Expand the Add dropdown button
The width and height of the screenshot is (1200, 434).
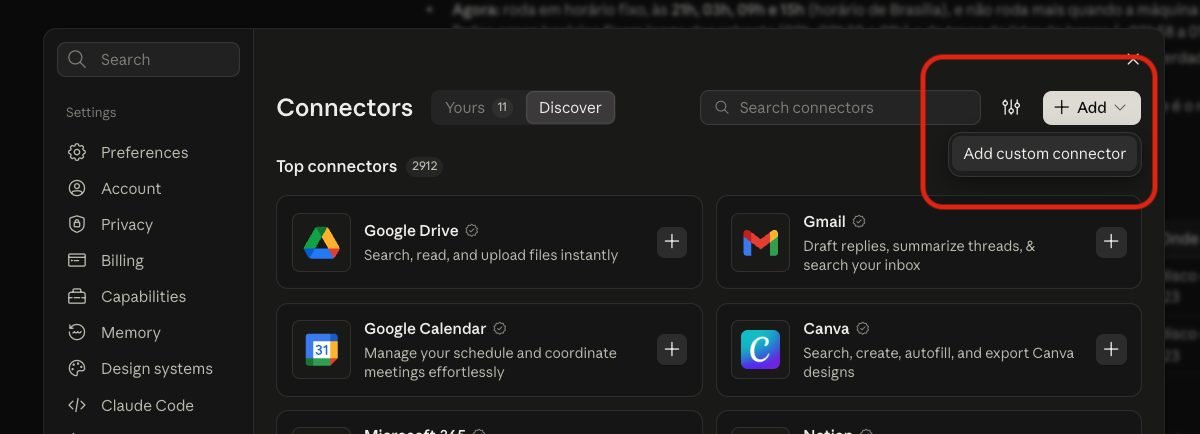(x=1091, y=108)
